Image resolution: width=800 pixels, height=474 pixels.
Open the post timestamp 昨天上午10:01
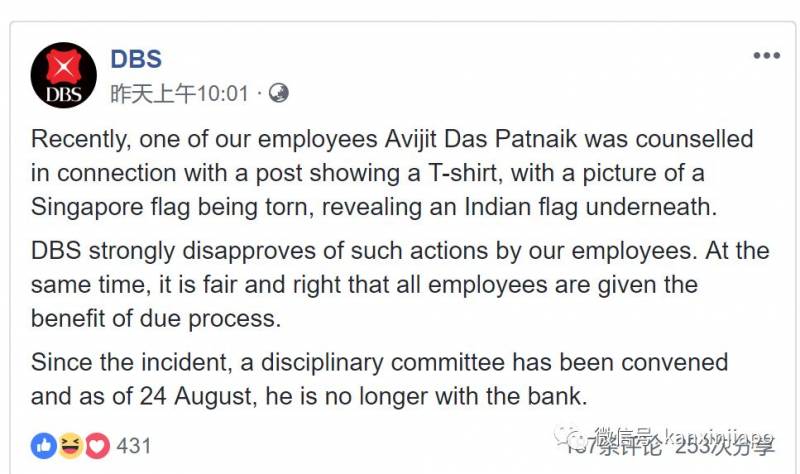[x=180, y=94]
